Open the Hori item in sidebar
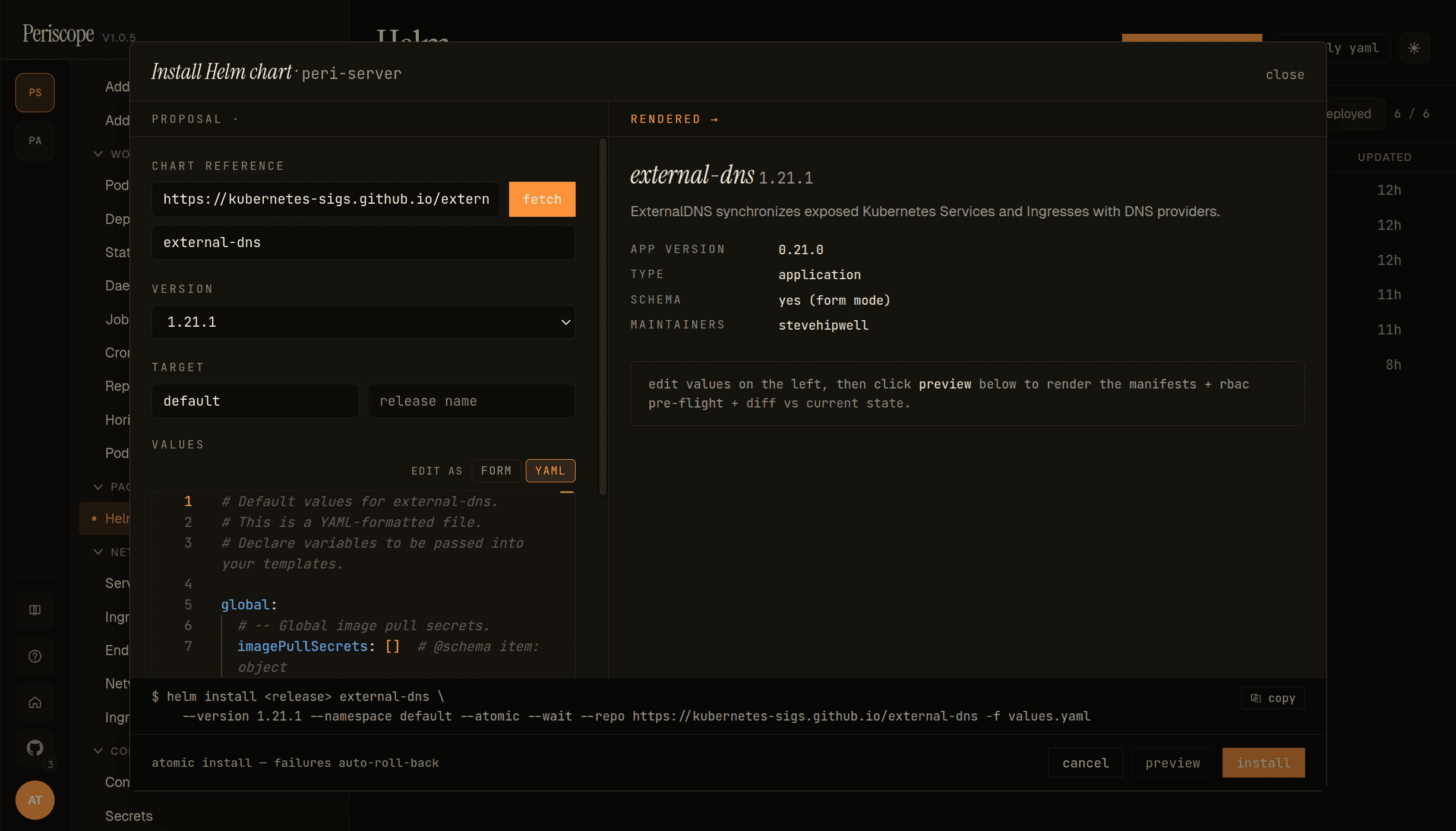Viewport: 1456px width, 831px height. click(117, 420)
